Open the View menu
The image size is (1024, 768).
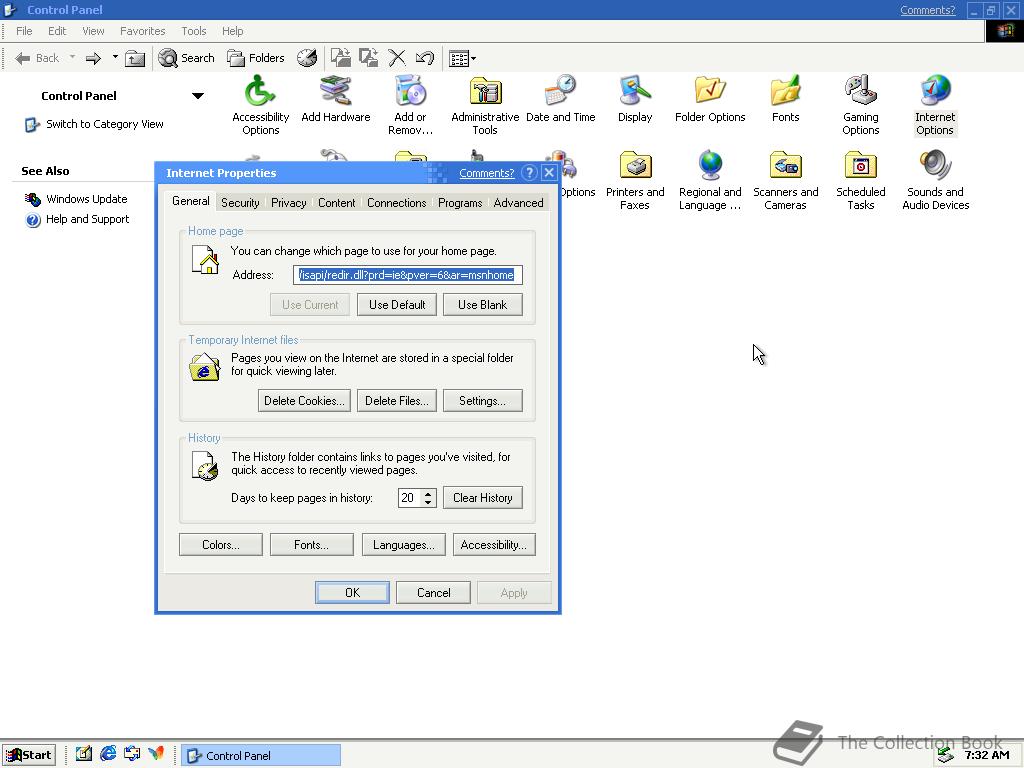point(93,31)
